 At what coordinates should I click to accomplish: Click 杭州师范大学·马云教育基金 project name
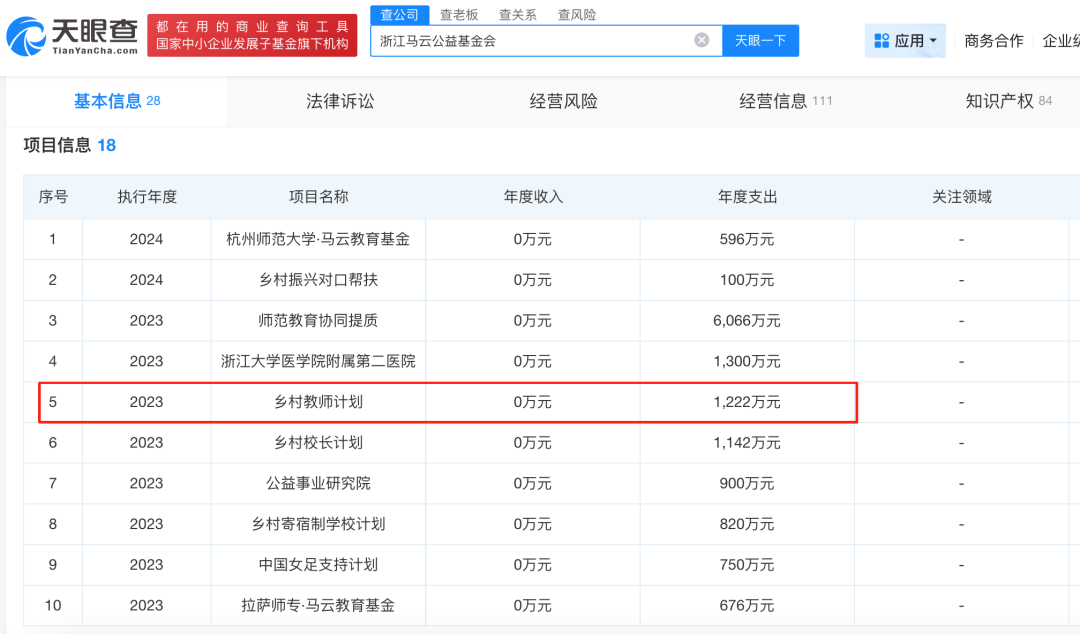(318, 239)
